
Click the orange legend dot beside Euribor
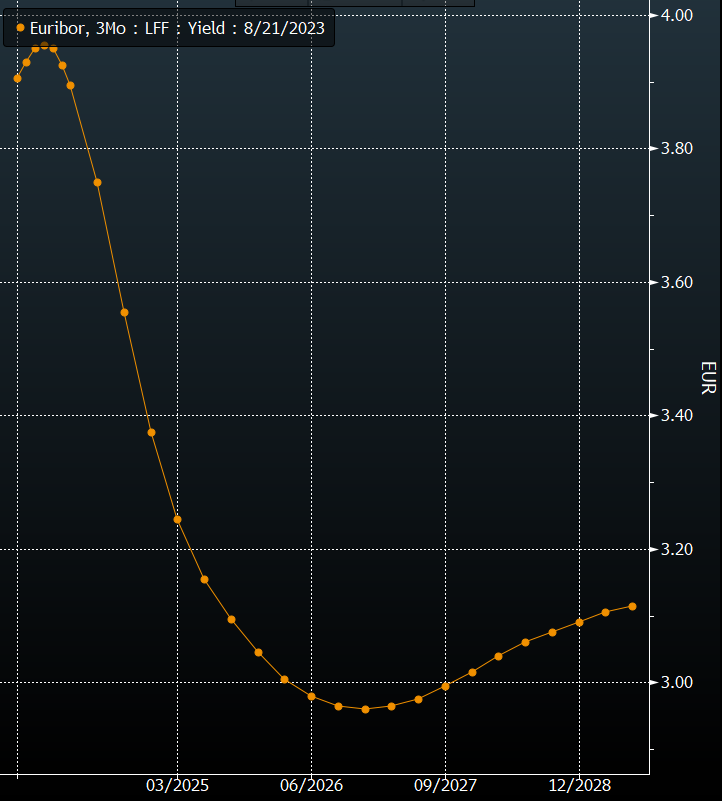[20, 29]
